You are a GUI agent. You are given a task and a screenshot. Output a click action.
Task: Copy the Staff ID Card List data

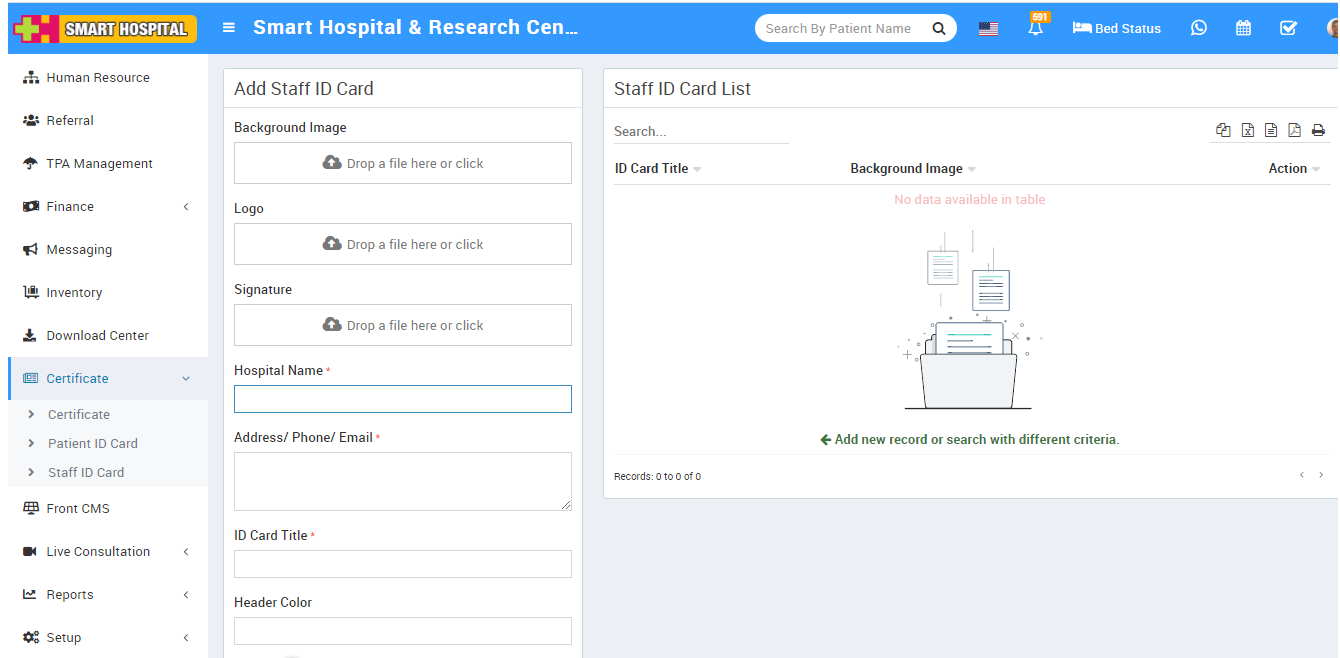click(x=1223, y=130)
